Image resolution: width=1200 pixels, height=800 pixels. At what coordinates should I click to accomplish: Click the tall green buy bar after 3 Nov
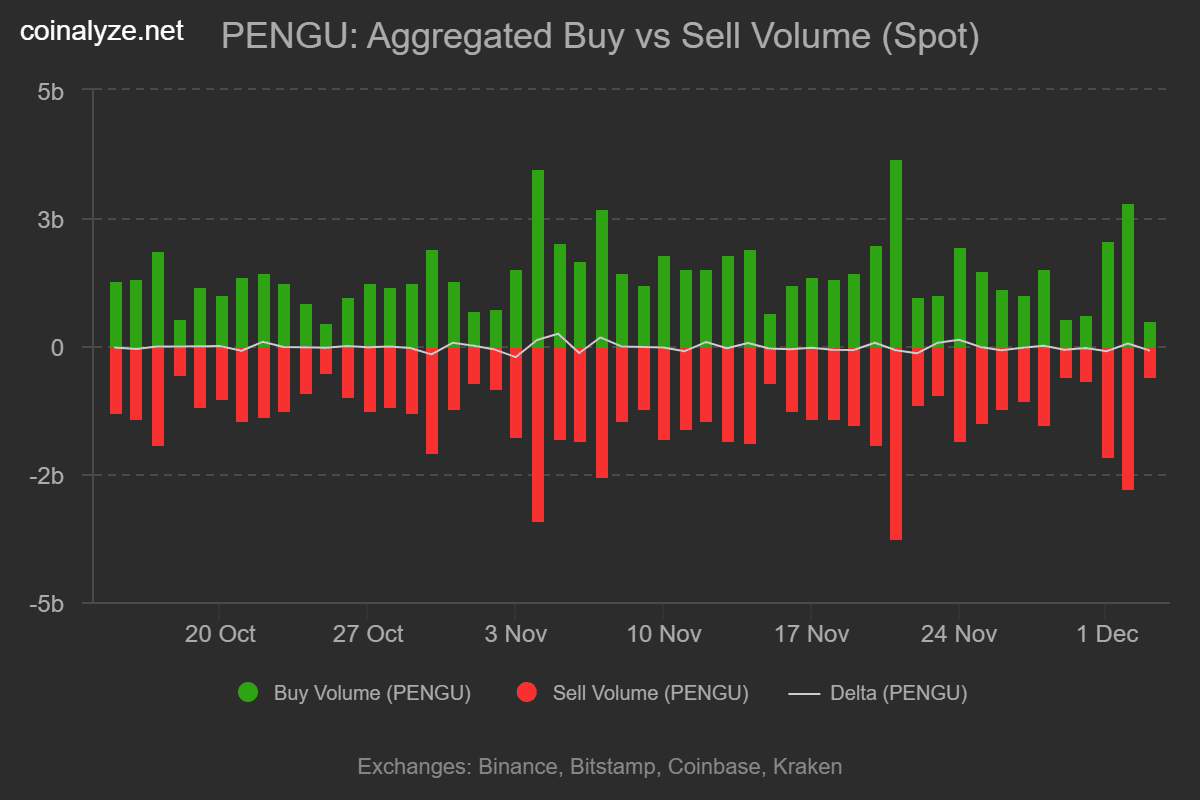pyautogui.click(x=538, y=258)
